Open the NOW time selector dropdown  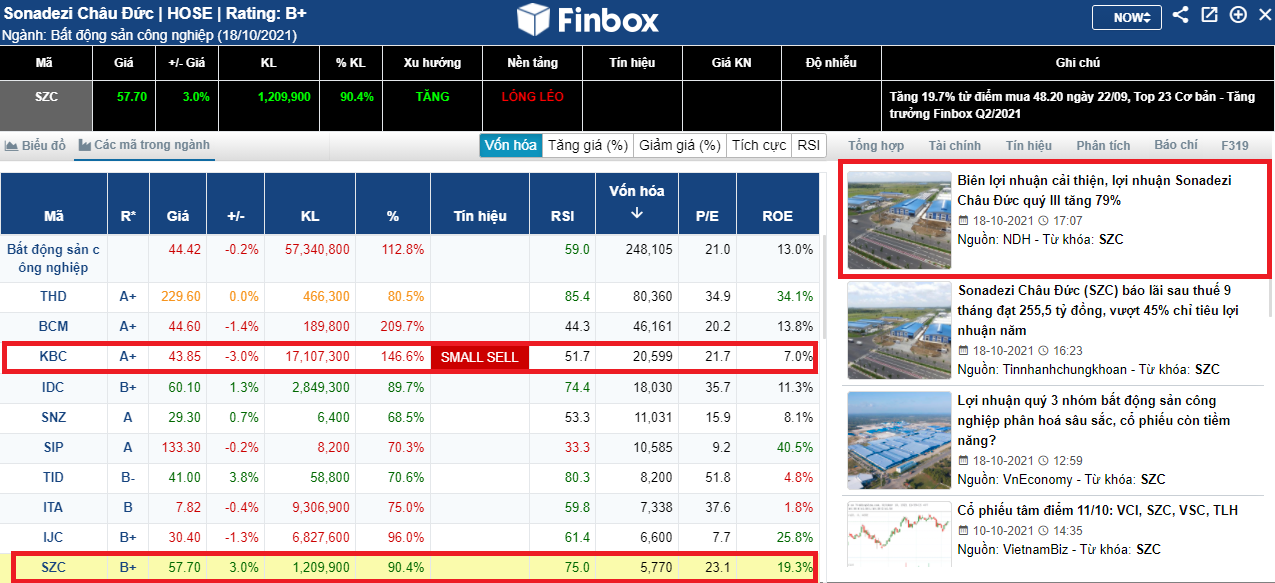click(1127, 17)
